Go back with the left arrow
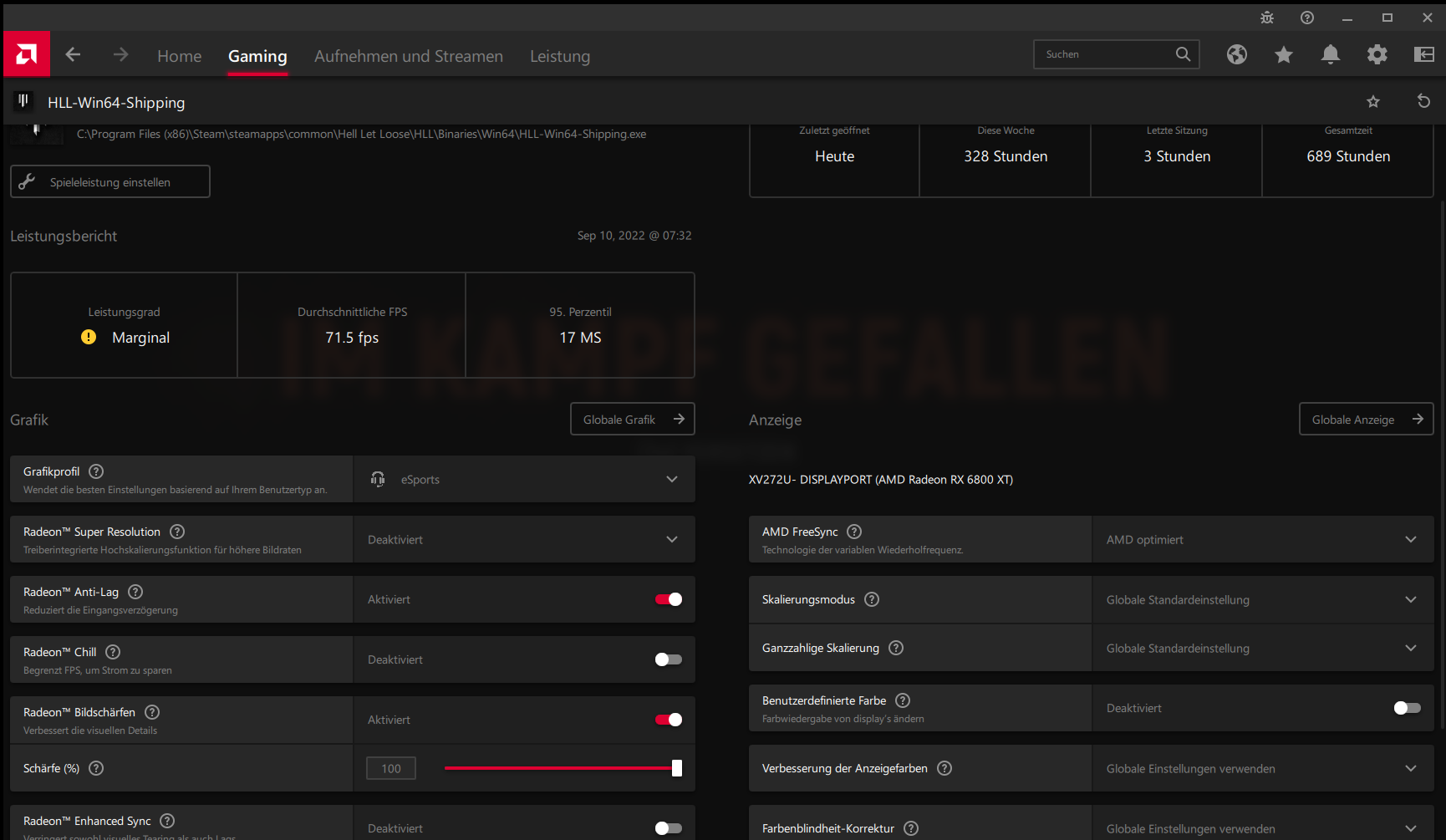The width and height of the screenshot is (1446, 840). point(74,54)
